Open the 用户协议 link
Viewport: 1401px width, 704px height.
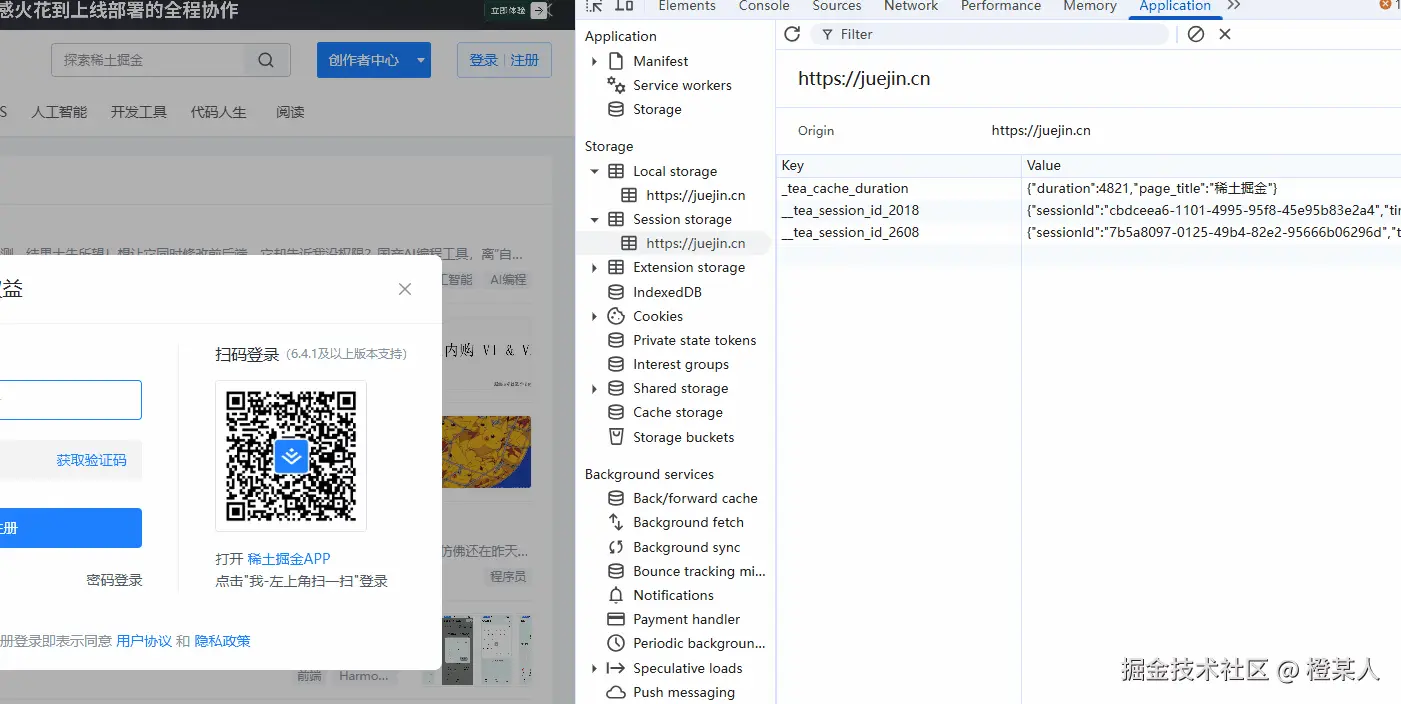click(144, 641)
